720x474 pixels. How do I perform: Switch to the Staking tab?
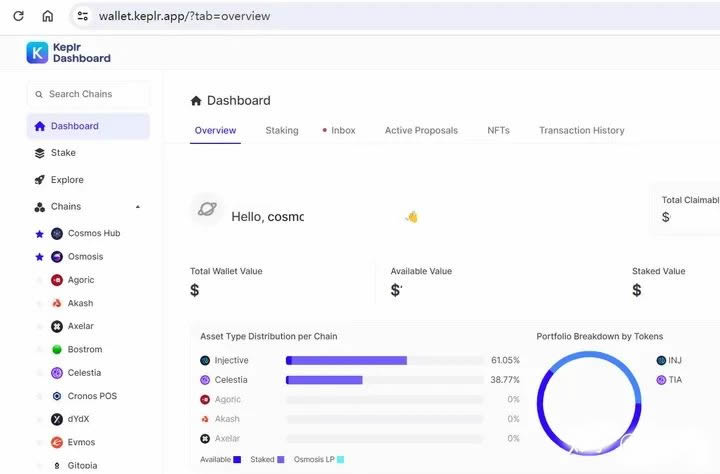(282, 130)
